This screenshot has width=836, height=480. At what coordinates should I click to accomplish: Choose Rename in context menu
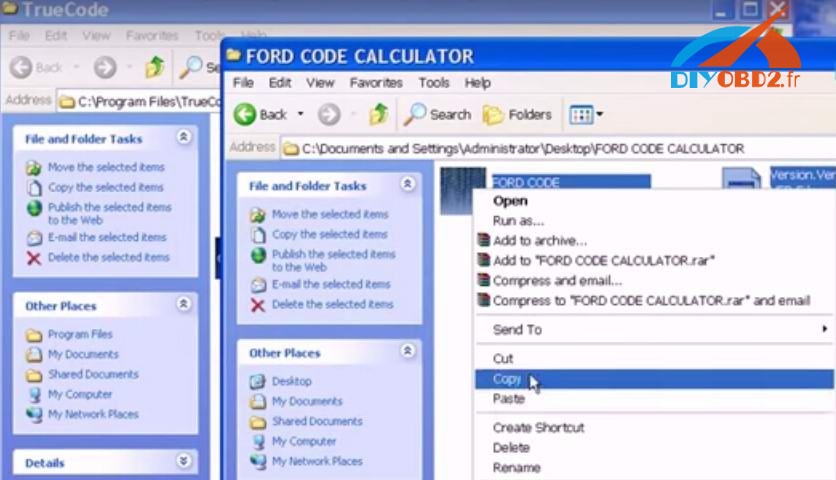(x=655, y=468)
